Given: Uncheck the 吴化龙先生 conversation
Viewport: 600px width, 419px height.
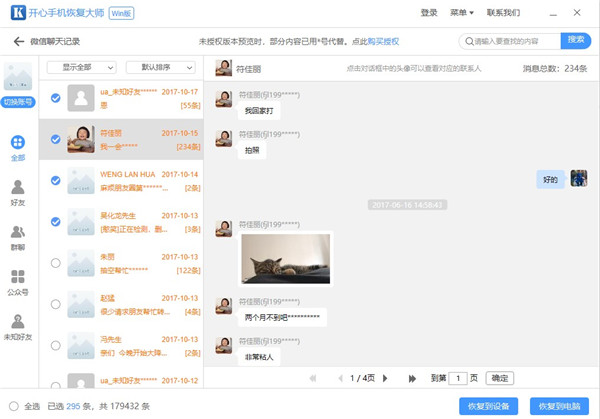Looking at the screenshot, I should point(55,222).
